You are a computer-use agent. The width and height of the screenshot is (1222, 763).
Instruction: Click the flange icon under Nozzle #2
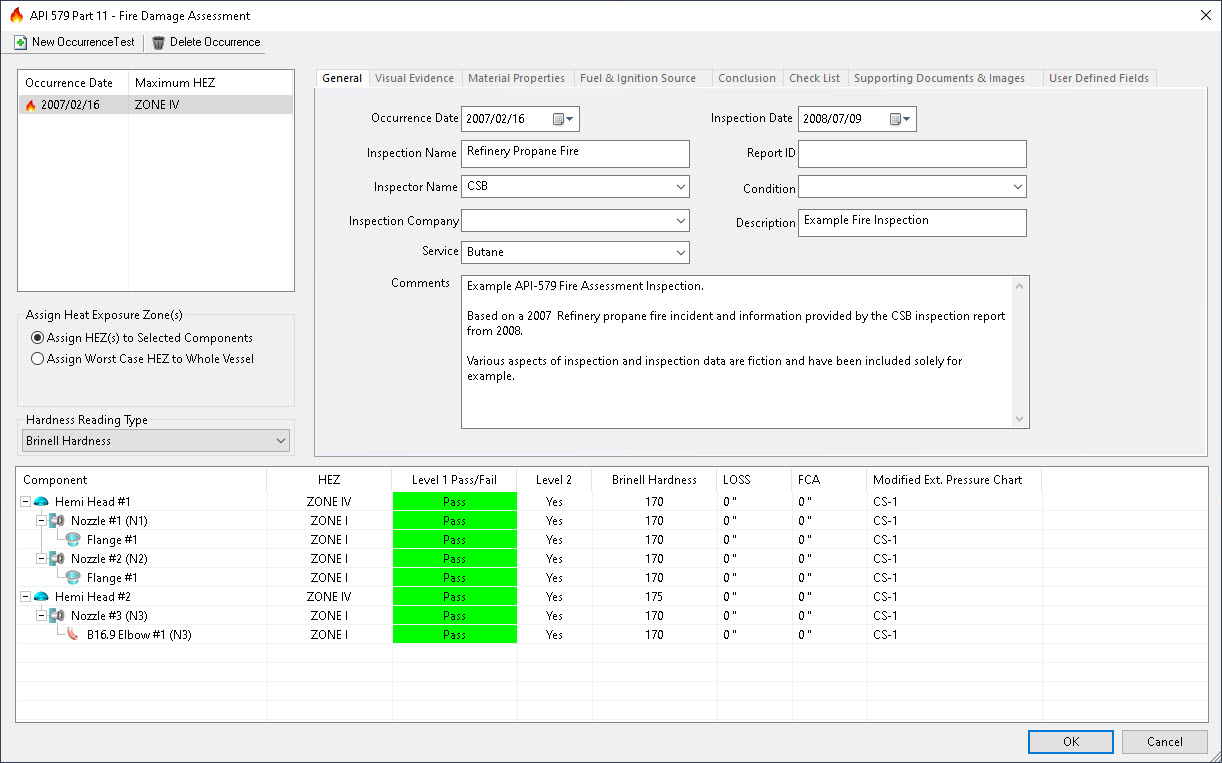73,578
